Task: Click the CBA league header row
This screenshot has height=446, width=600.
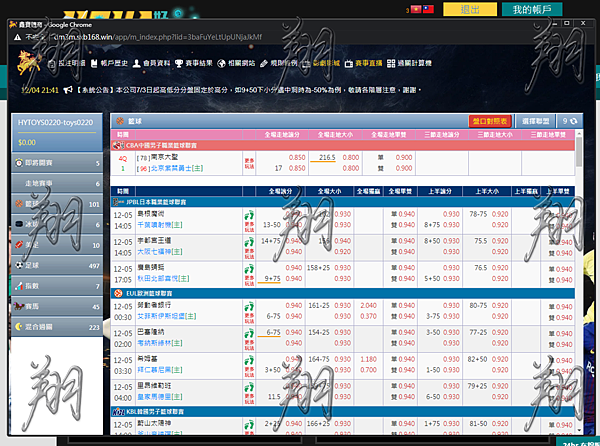Action: coord(343,145)
